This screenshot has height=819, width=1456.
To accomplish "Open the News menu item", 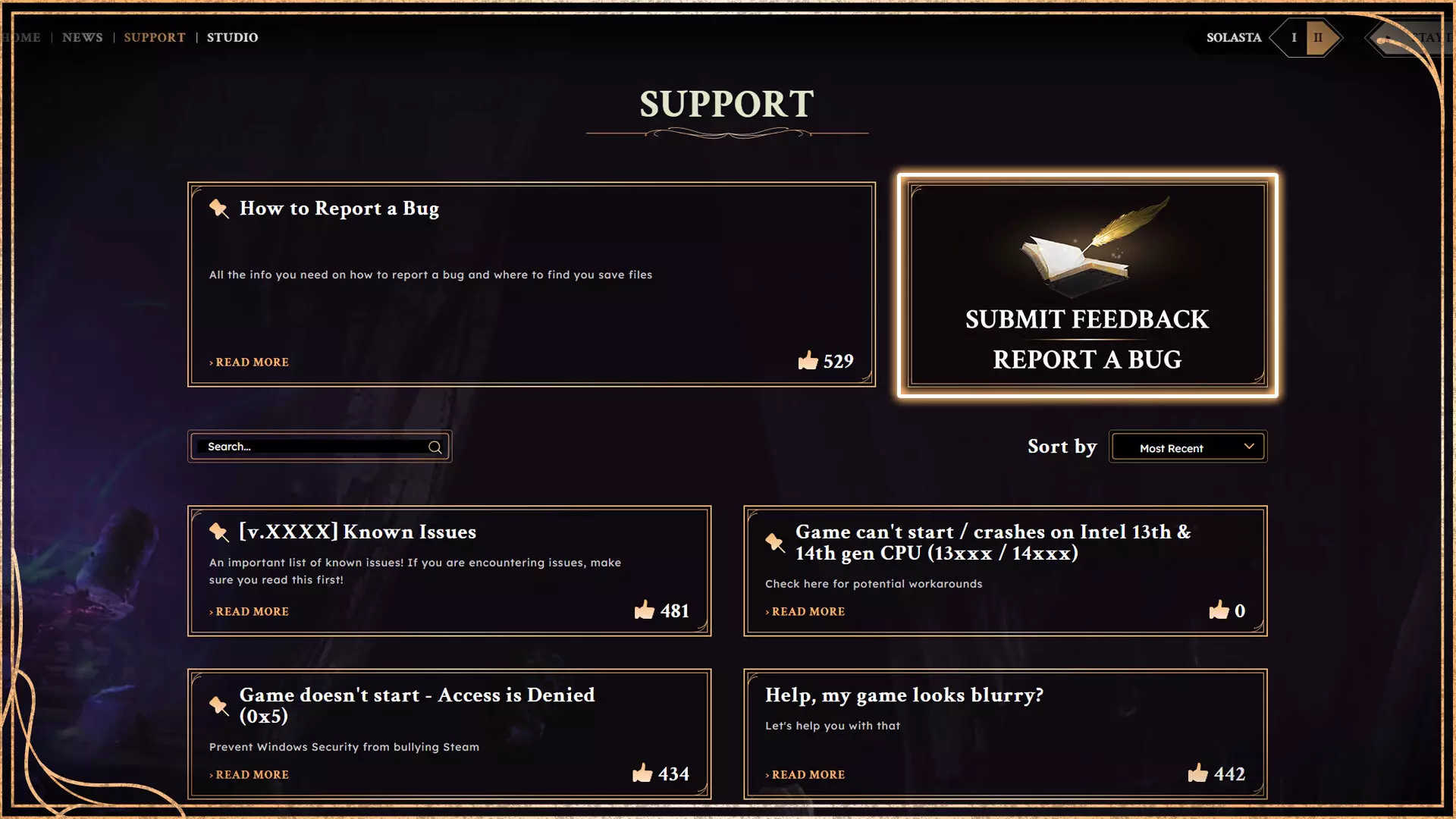I will tap(82, 38).
